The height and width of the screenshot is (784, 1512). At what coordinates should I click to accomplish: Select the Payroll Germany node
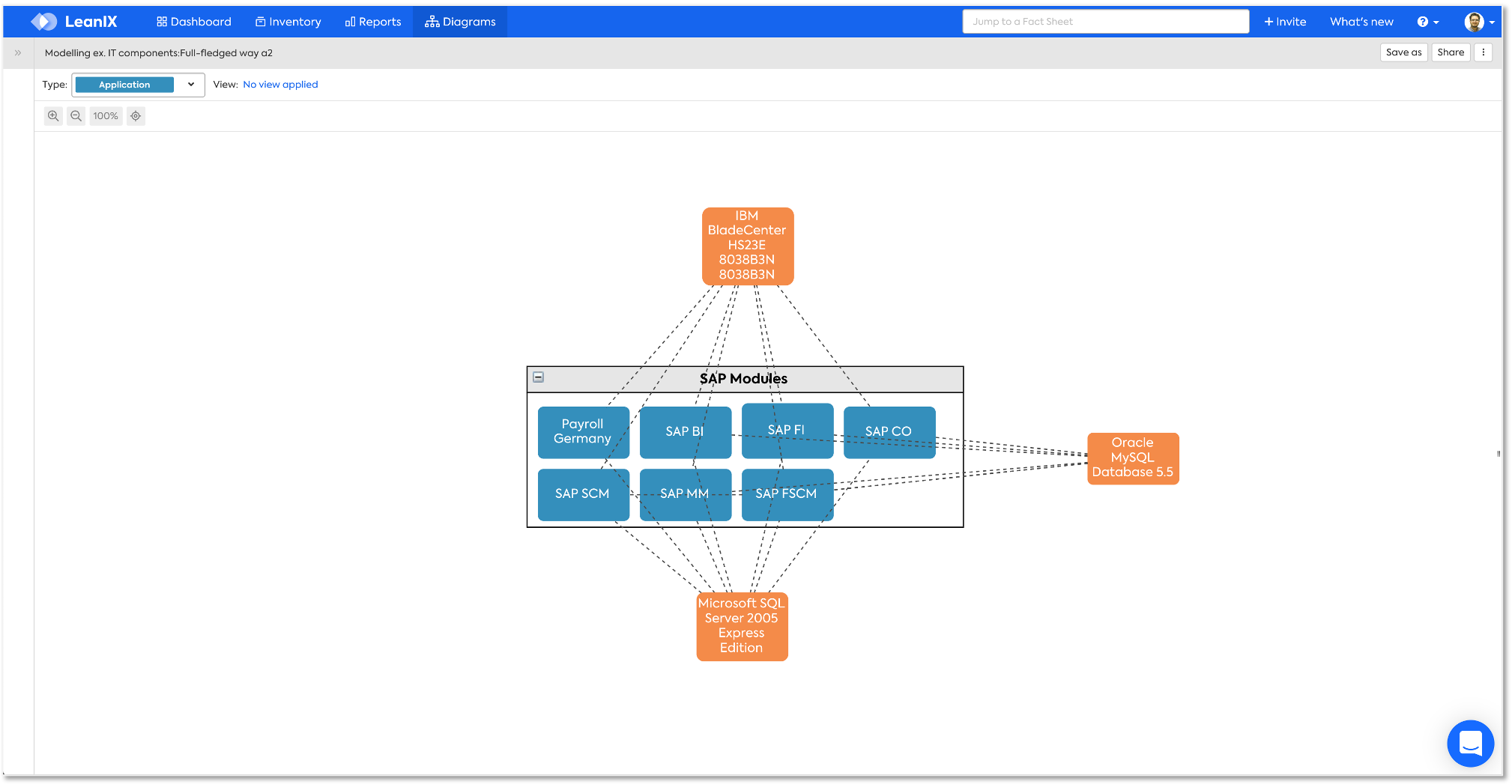coord(583,432)
